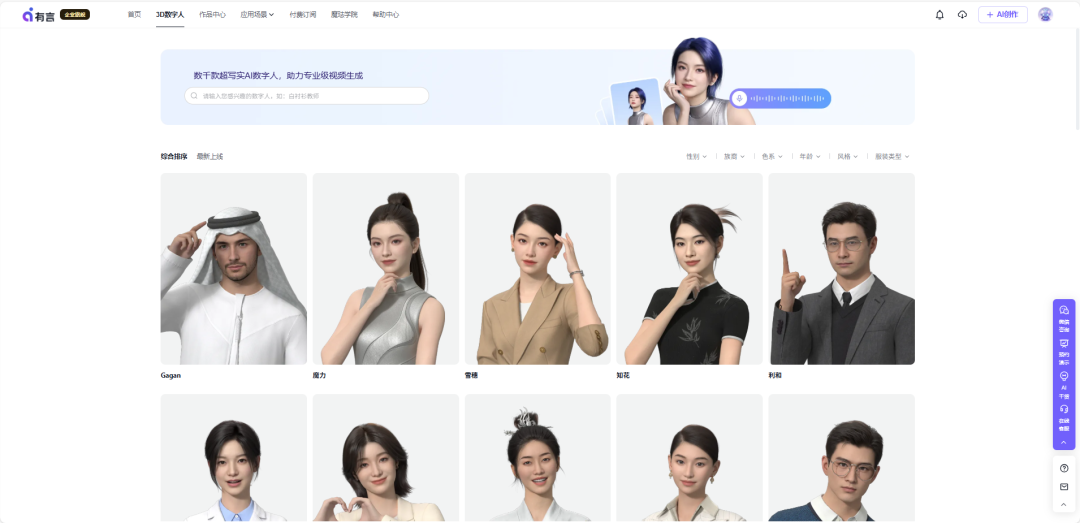Click the Gagan name label
The image size is (1080, 523).
click(171, 376)
